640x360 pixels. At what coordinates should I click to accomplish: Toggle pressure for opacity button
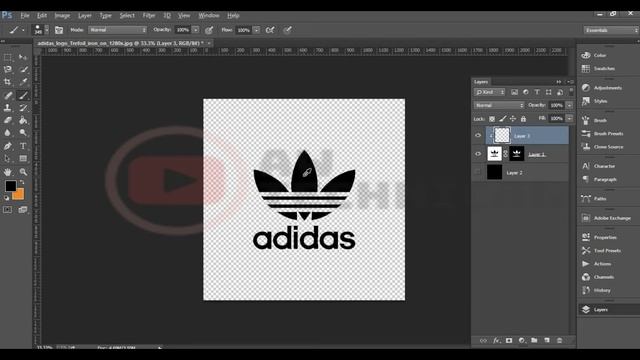pos(209,30)
